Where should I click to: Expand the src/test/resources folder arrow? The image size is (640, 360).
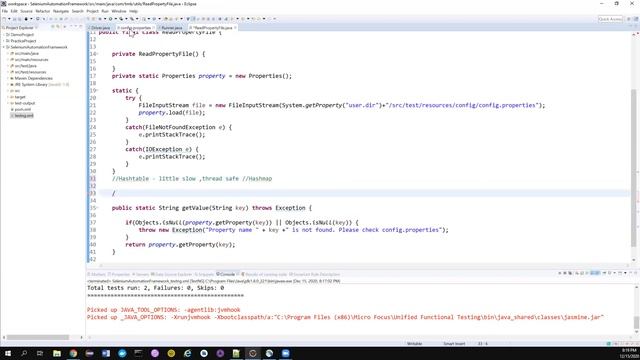8,72
